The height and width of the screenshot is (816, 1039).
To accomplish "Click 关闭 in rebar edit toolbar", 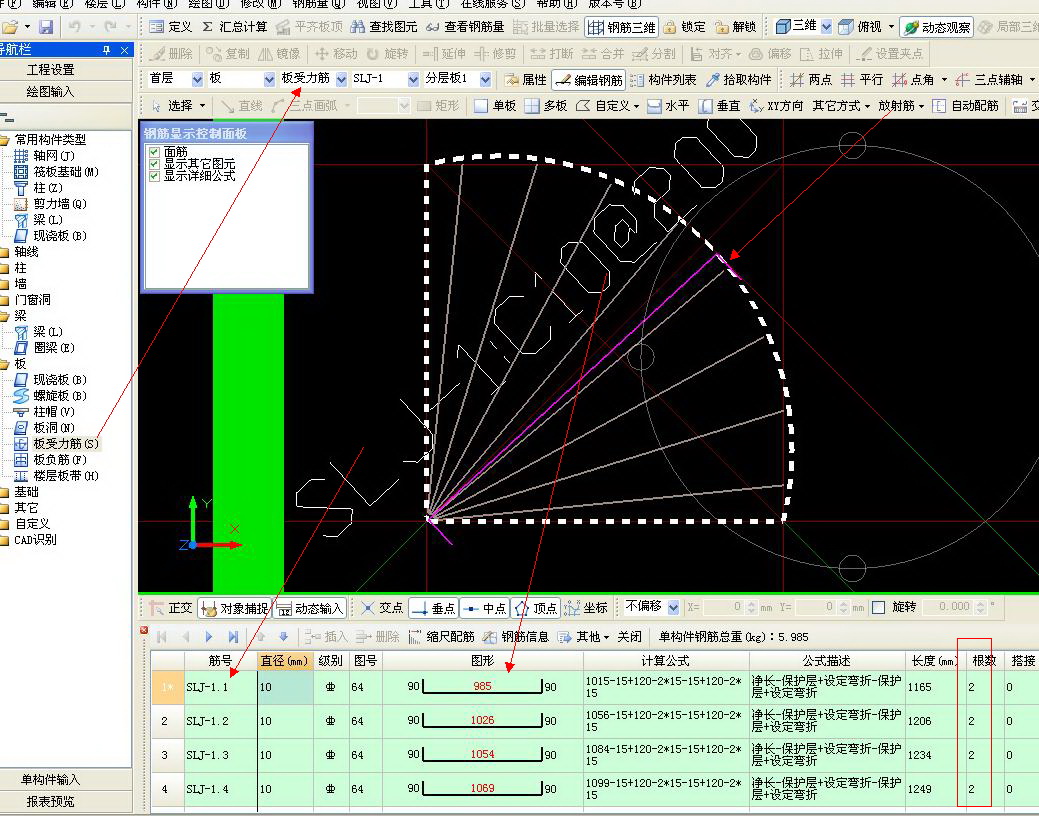I will click(x=629, y=636).
